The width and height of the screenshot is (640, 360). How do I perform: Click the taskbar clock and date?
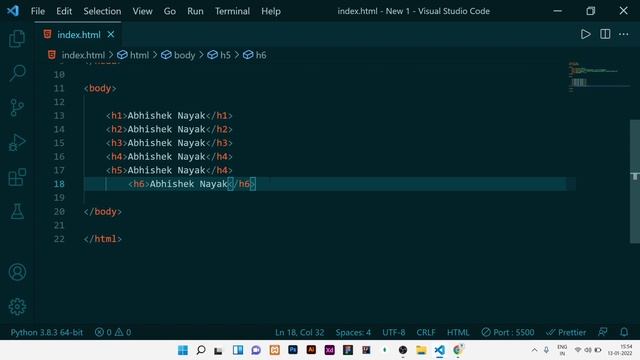click(x=620, y=350)
